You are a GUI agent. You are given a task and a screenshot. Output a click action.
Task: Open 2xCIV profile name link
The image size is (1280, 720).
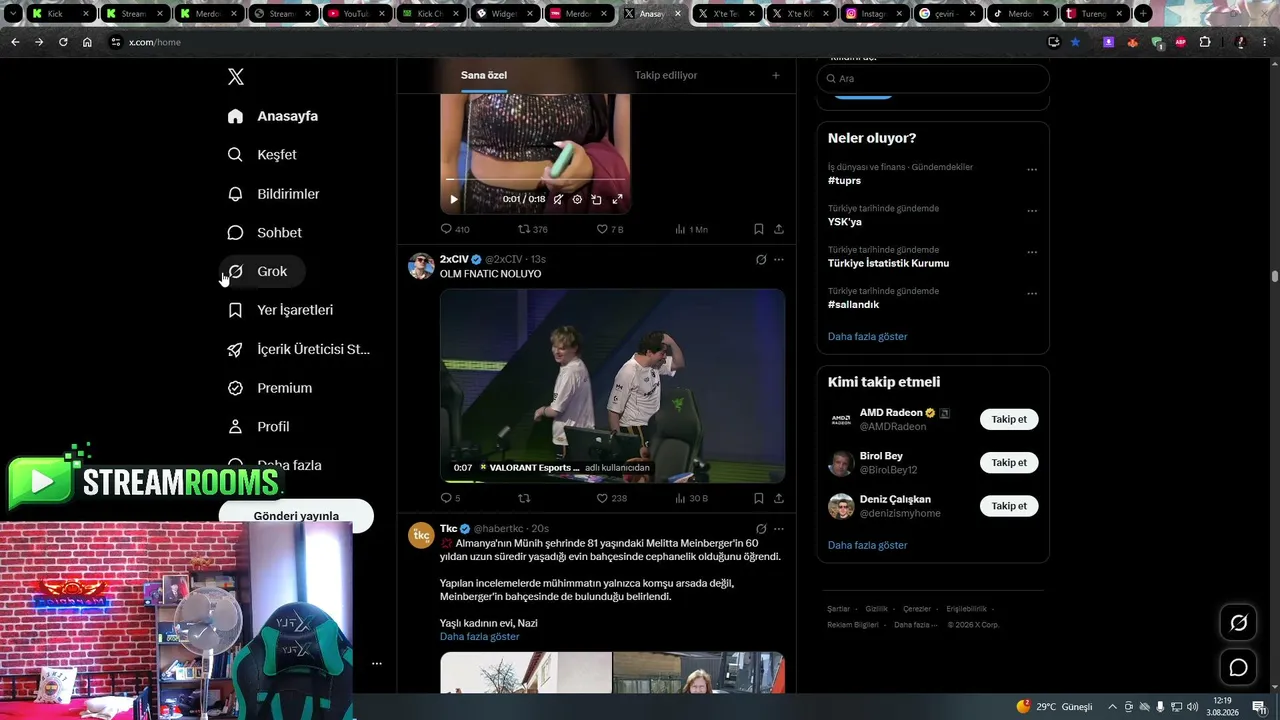[x=454, y=260]
